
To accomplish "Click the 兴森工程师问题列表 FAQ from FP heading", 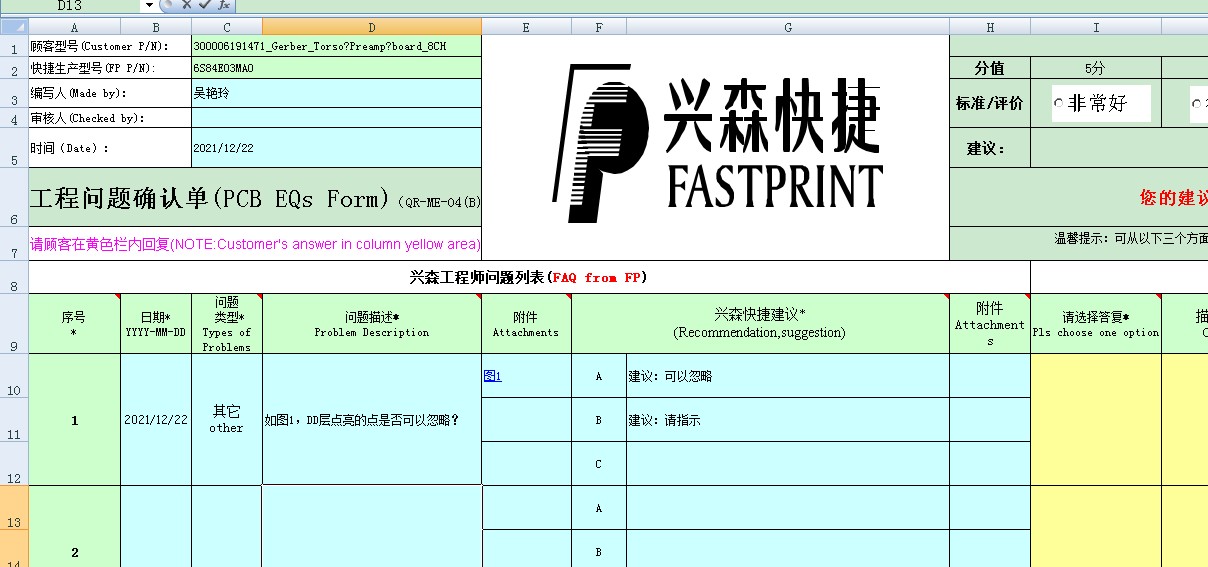I will pos(529,277).
